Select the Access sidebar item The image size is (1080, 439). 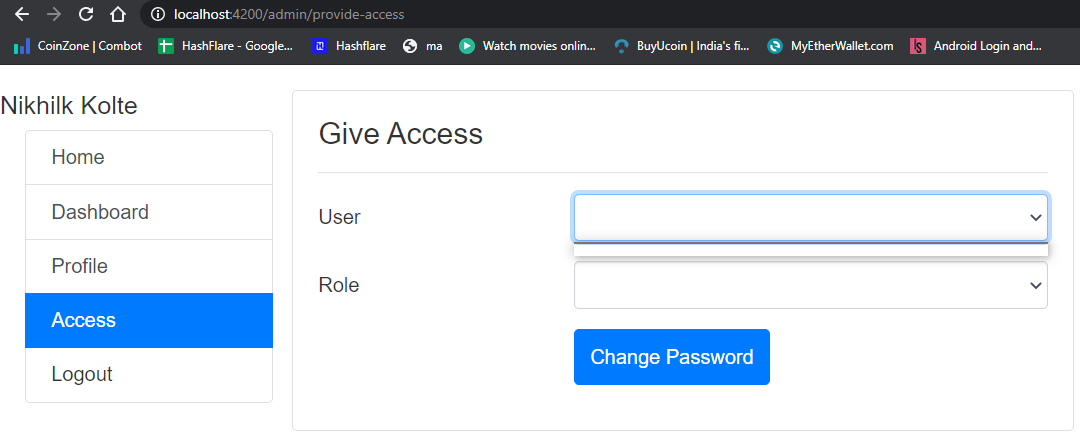pyautogui.click(x=149, y=320)
